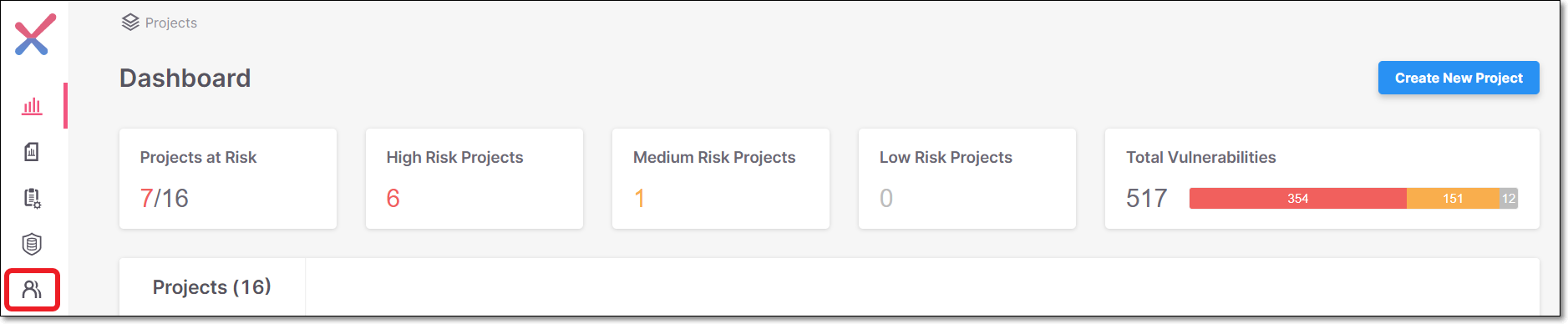Click the orange 151 vulnerabilities bar segment
Viewport: 1568px width, 324px height.
coord(1453,199)
